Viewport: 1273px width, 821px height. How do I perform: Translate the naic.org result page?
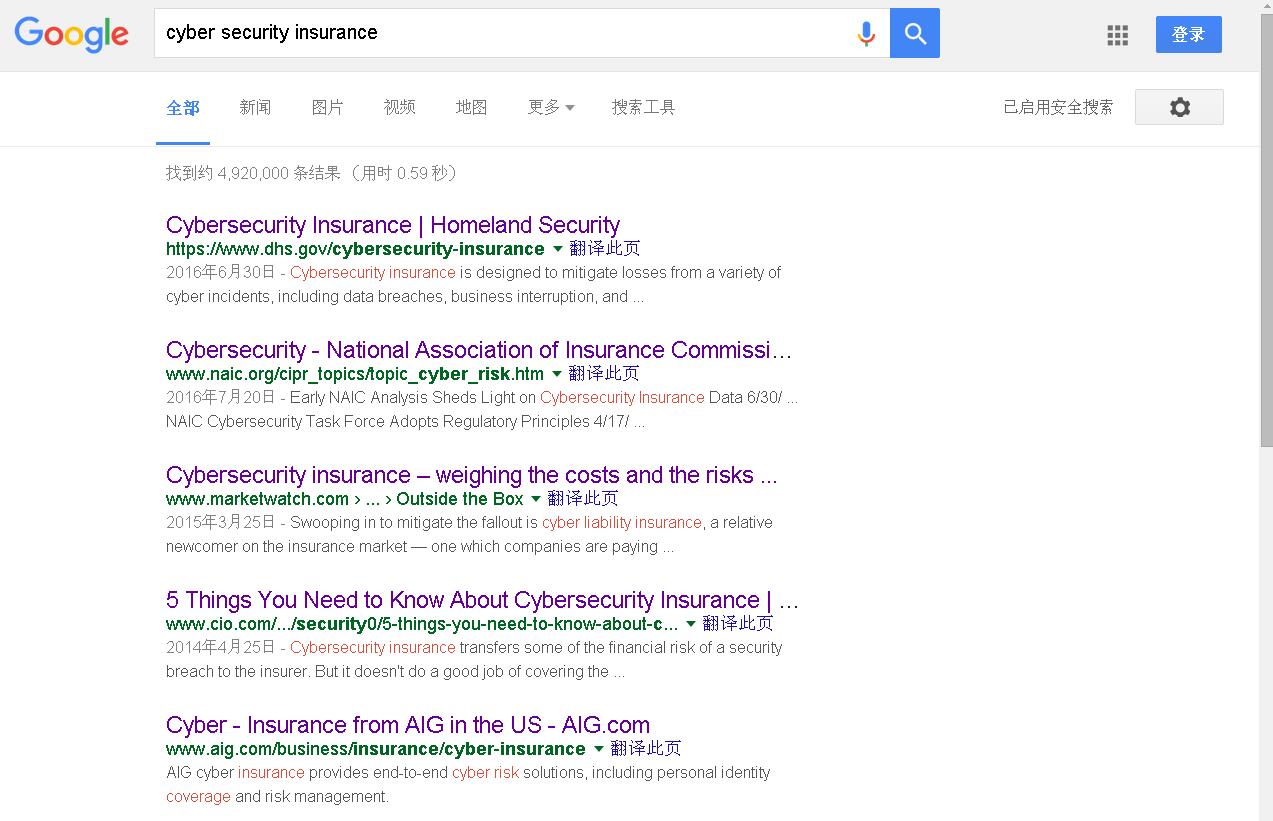pyautogui.click(x=604, y=373)
